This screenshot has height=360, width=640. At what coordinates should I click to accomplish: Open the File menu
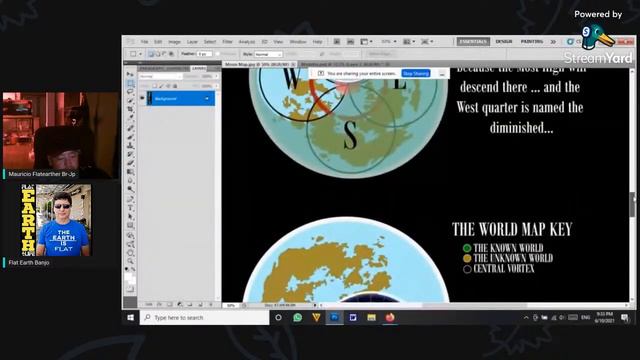(144, 42)
